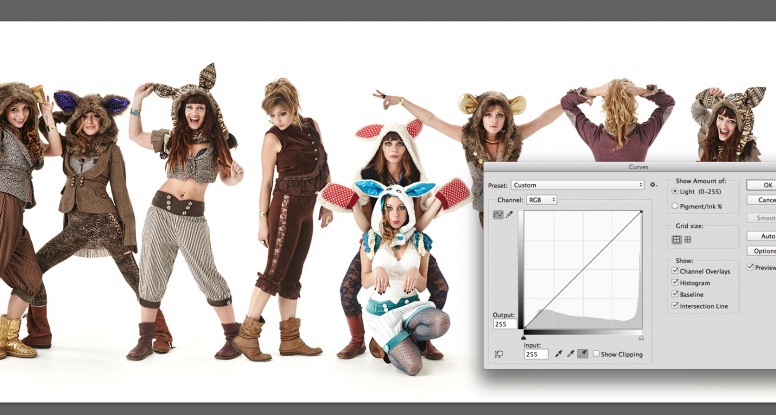Click the Output value field
The image size is (776, 415).
(x=505, y=324)
